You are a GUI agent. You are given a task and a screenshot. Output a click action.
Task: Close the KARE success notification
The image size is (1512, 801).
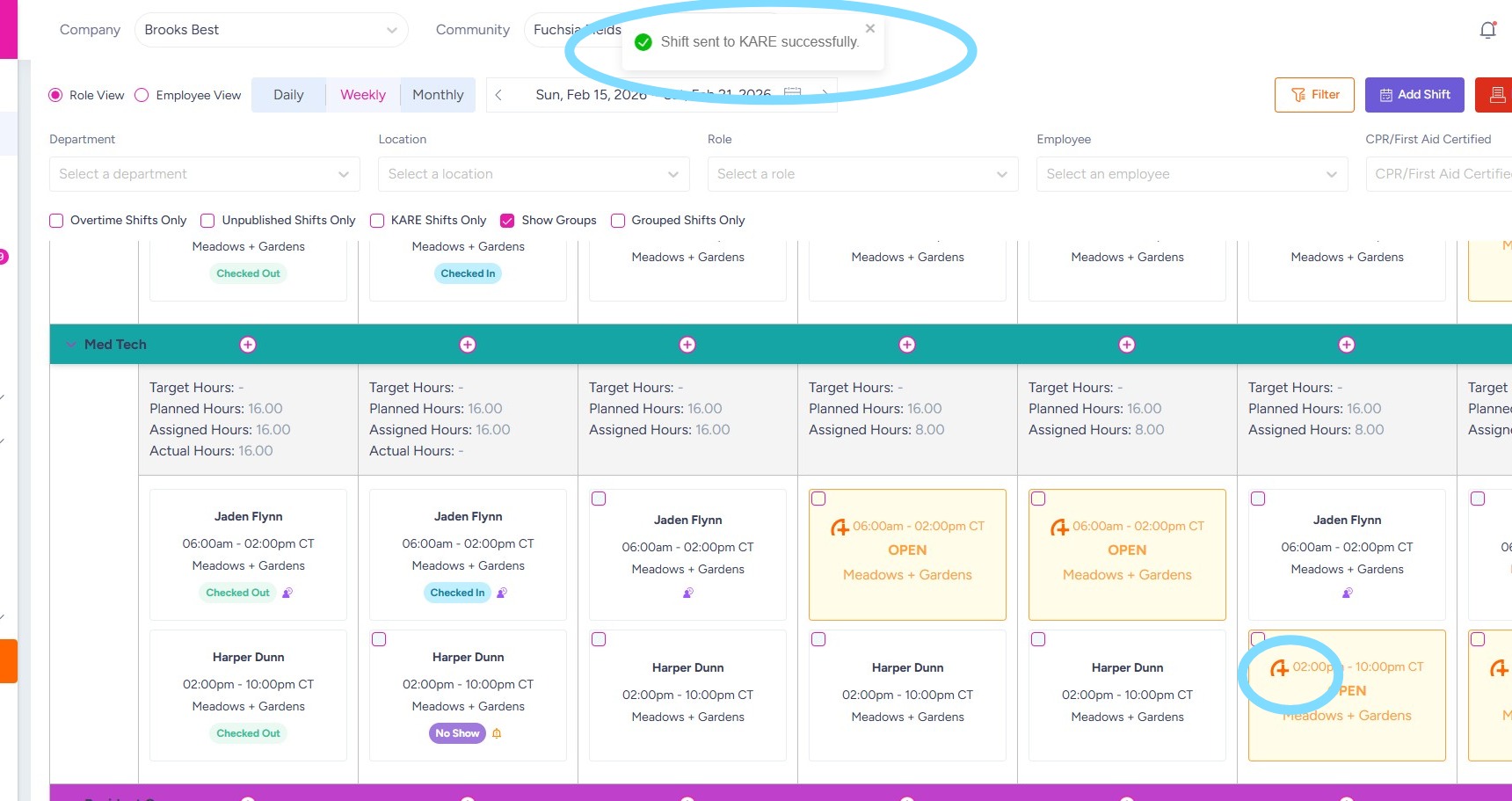(x=869, y=29)
